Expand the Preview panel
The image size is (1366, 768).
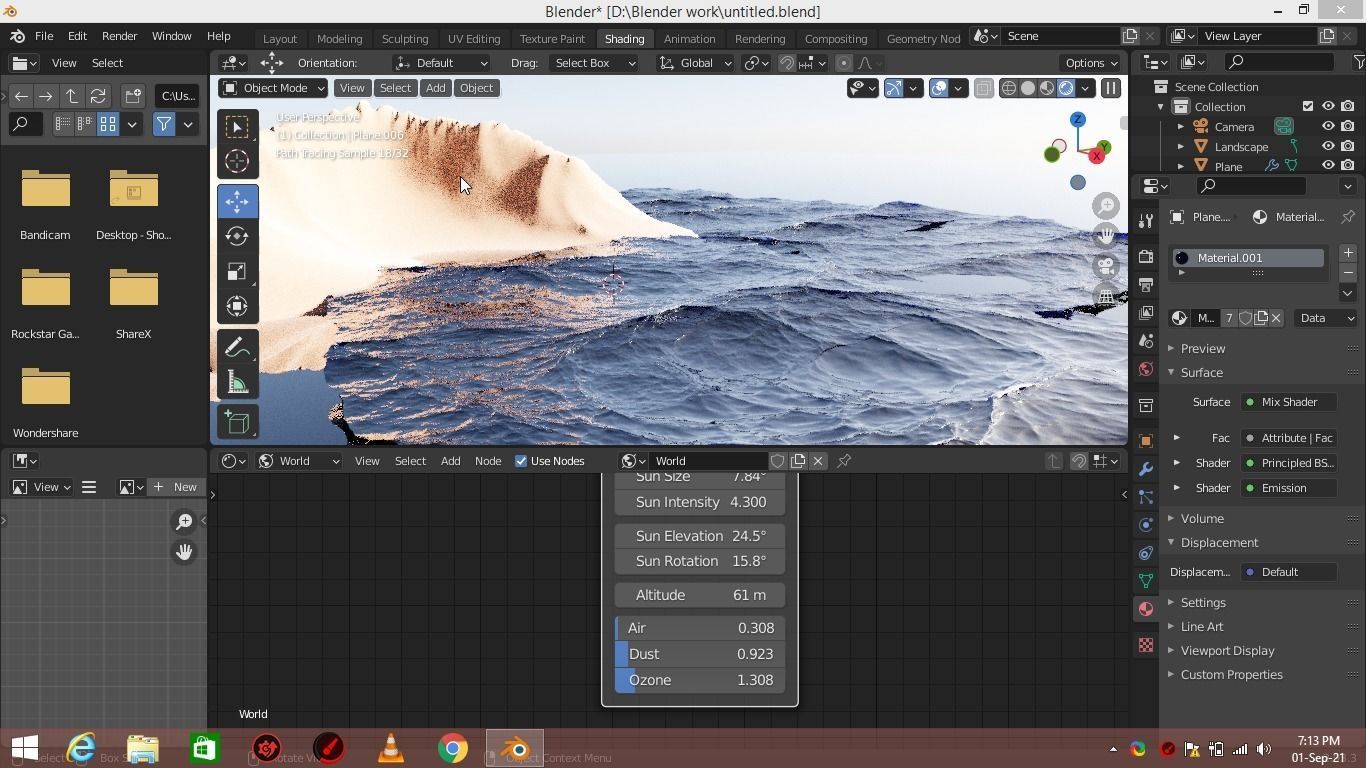point(1202,348)
